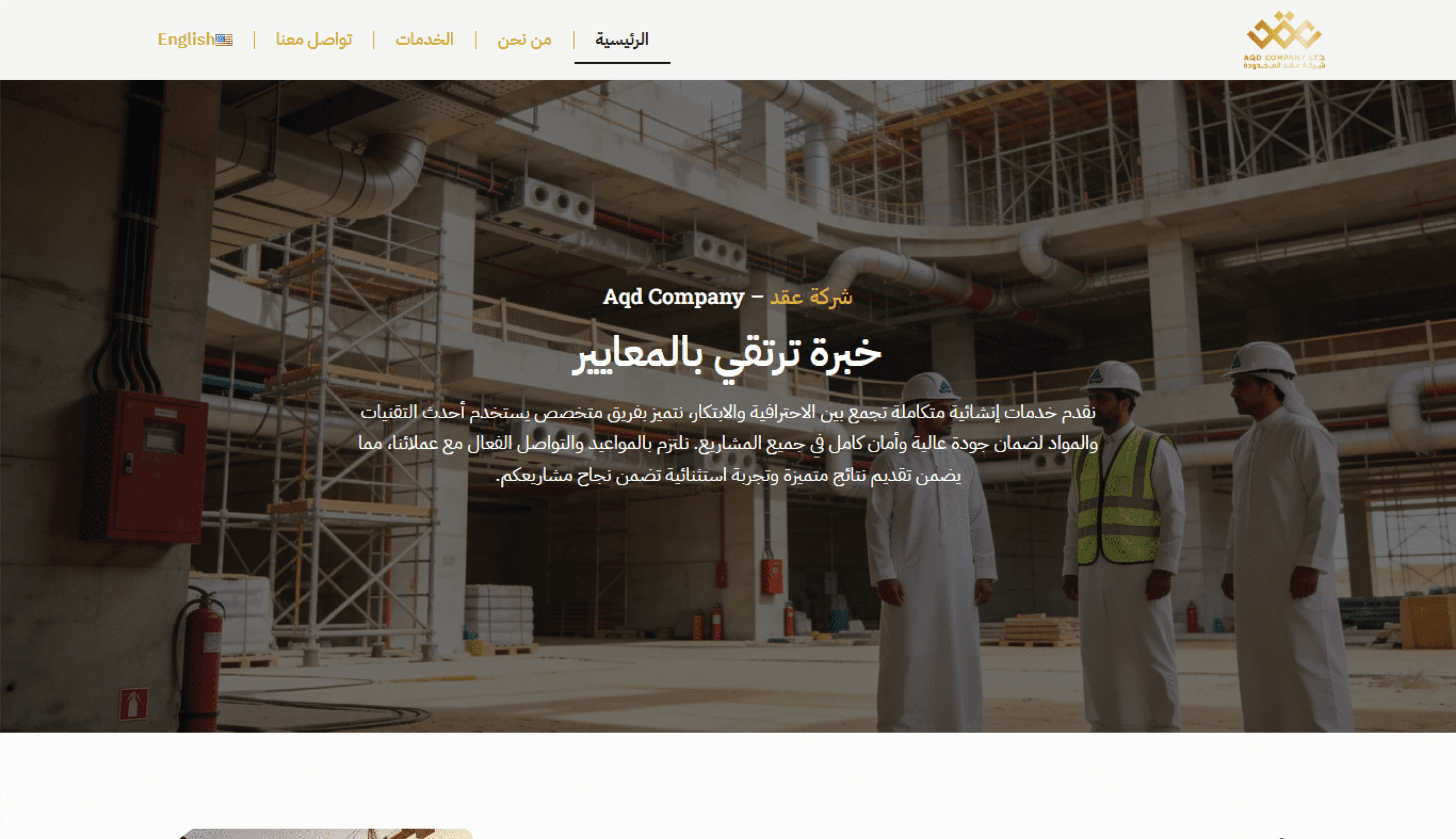1456x839 pixels.
Task: Click the AQD Company gold logo
Action: coord(1284,40)
